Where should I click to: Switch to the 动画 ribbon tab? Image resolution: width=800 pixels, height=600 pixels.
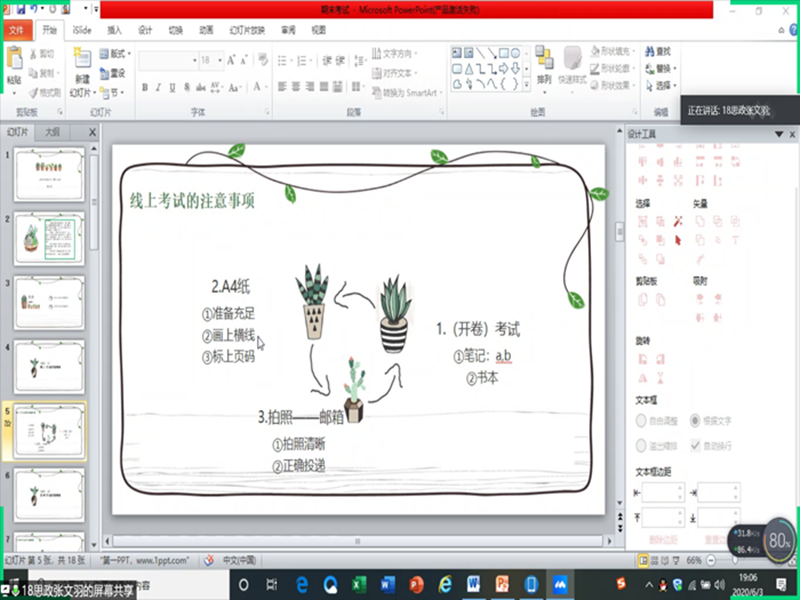click(x=206, y=31)
